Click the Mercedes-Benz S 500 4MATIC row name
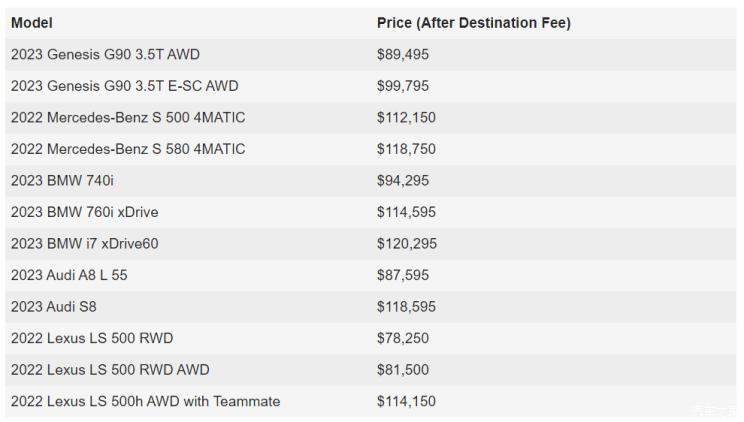 [x=128, y=118]
